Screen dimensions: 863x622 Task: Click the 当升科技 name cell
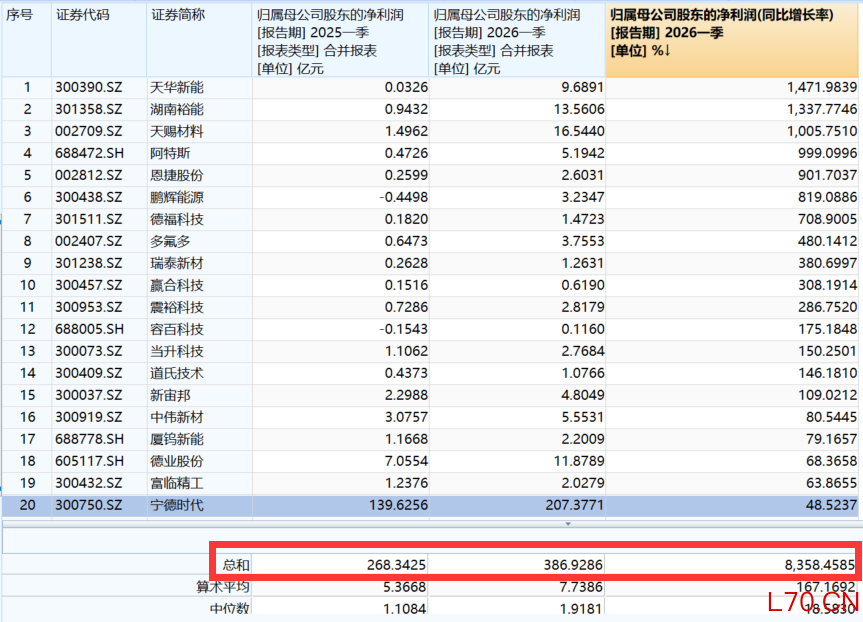coord(177,352)
